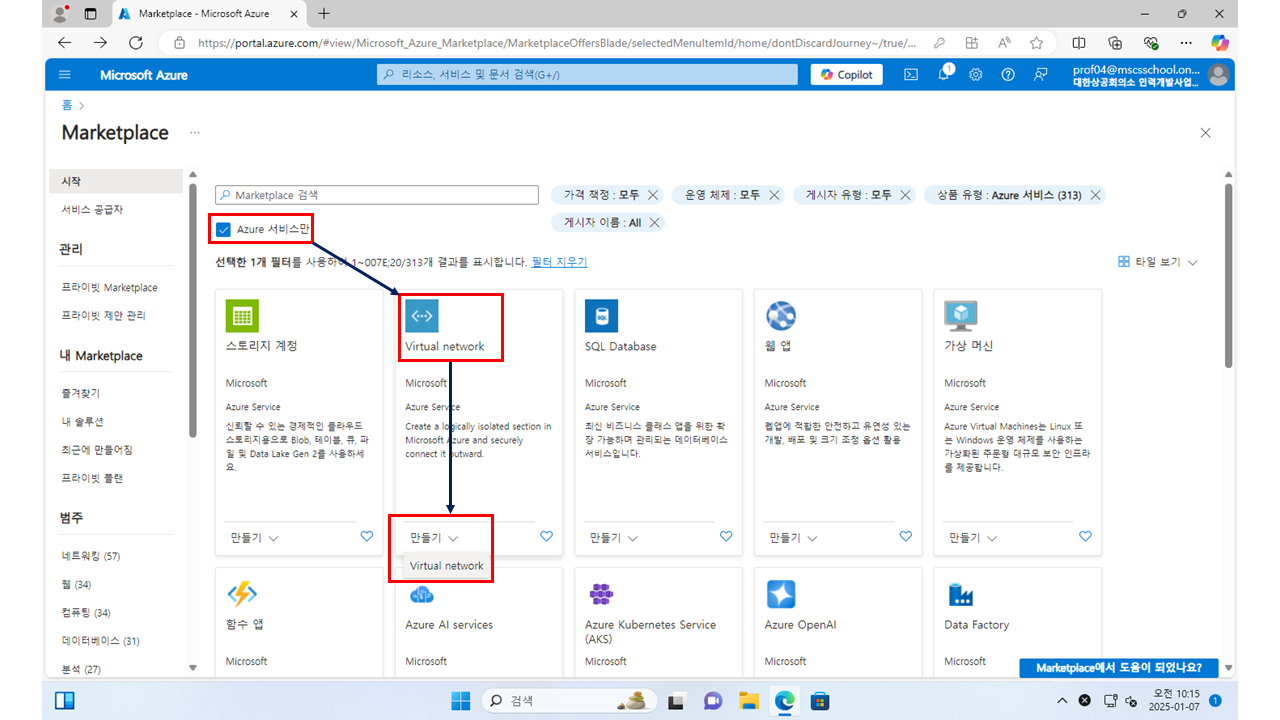
Task: Expand 만들기 dropdown on SQL Database
Action: coord(615,538)
